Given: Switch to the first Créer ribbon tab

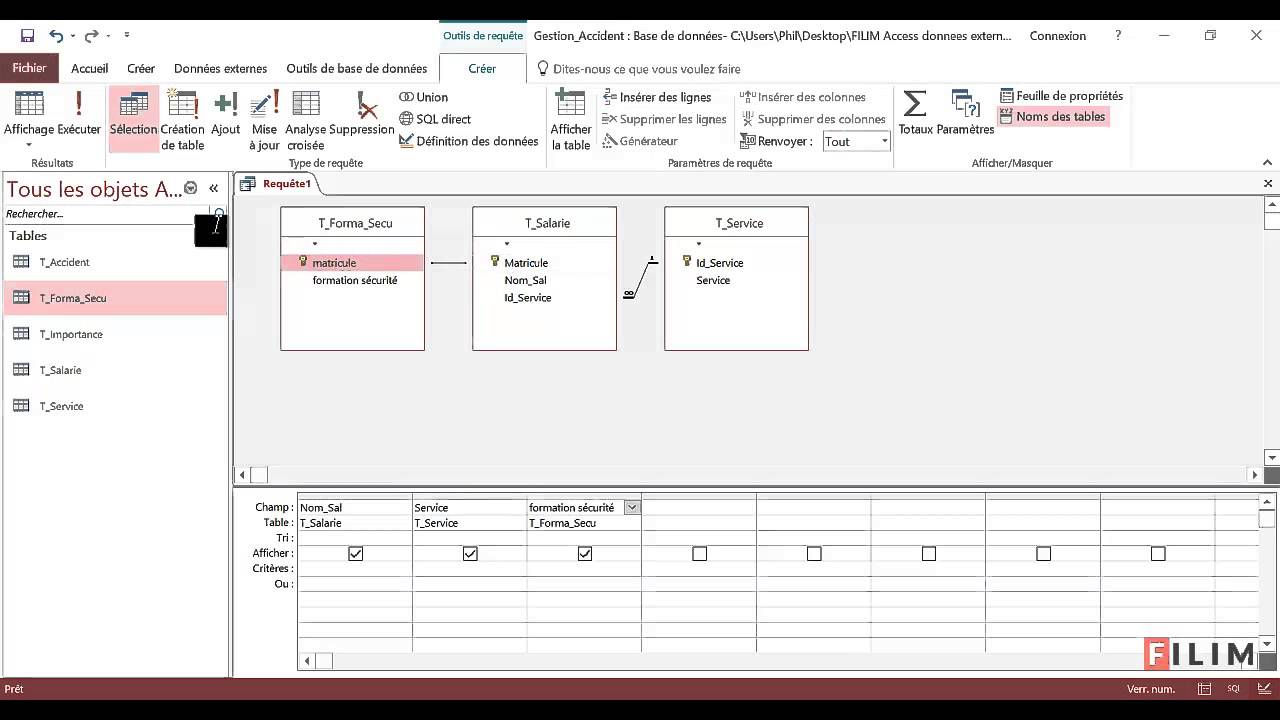Looking at the screenshot, I should coord(141,69).
